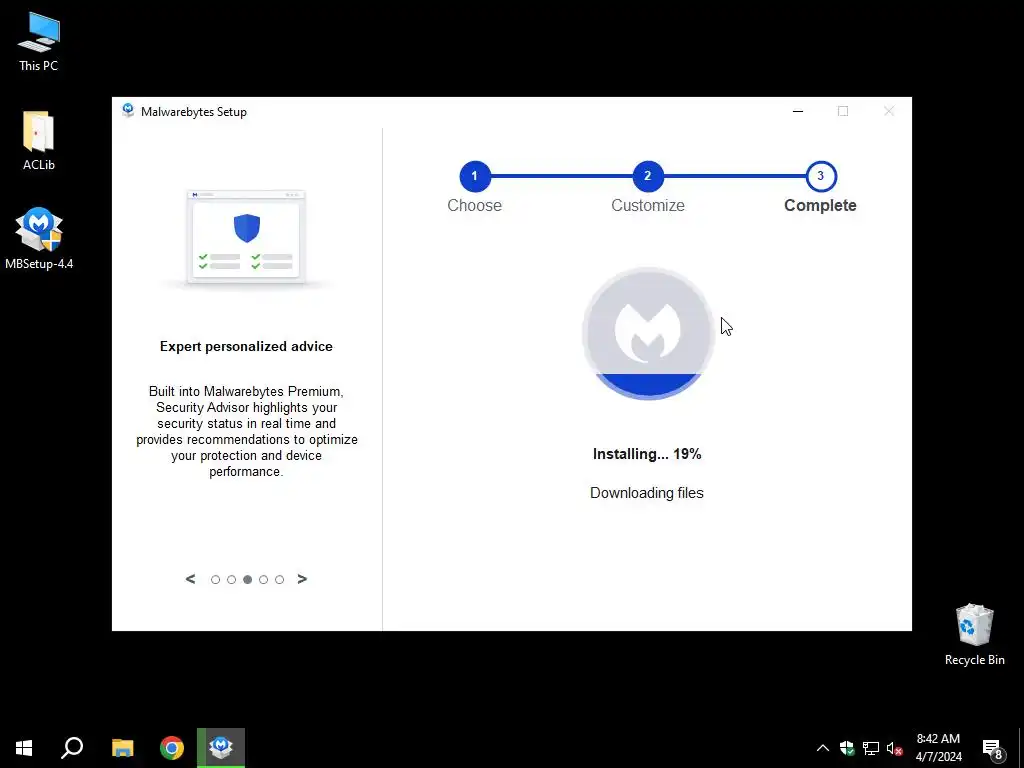This screenshot has height=768, width=1024.
Task: Minimize the Malwarebytes Setup window
Action: 798,111
